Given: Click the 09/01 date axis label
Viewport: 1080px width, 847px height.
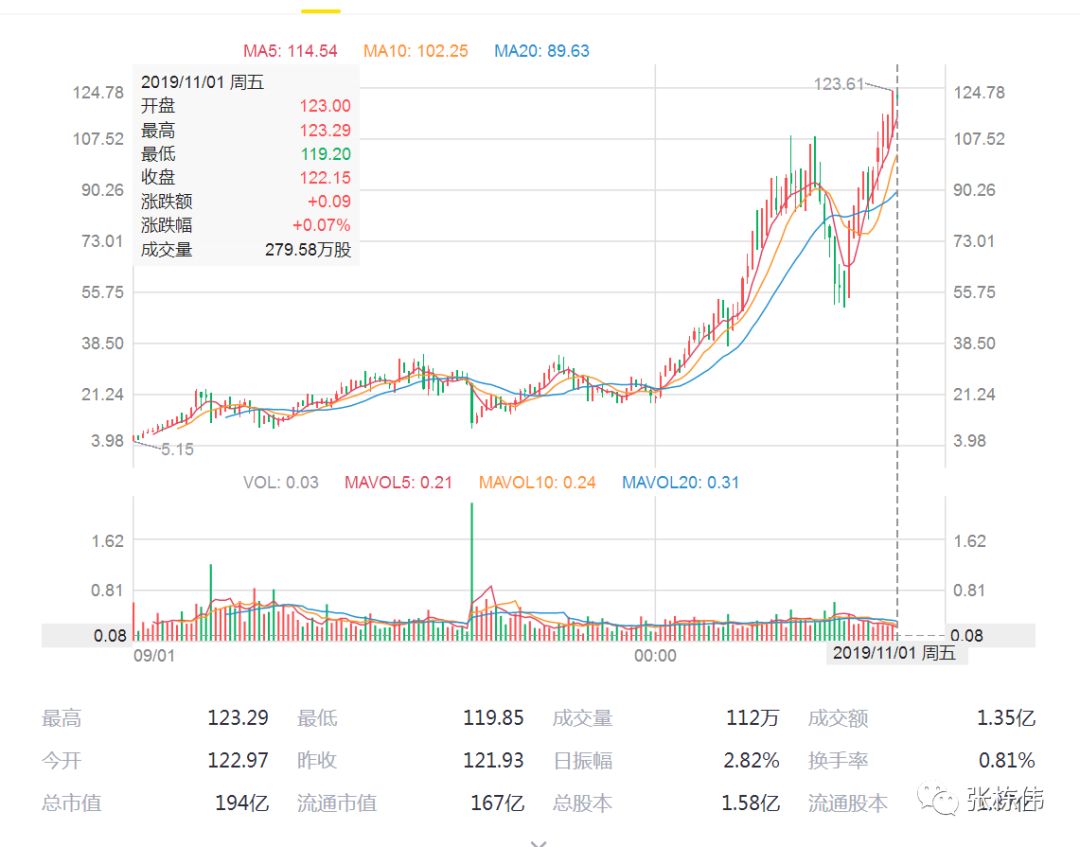Looking at the screenshot, I should (x=154, y=656).
